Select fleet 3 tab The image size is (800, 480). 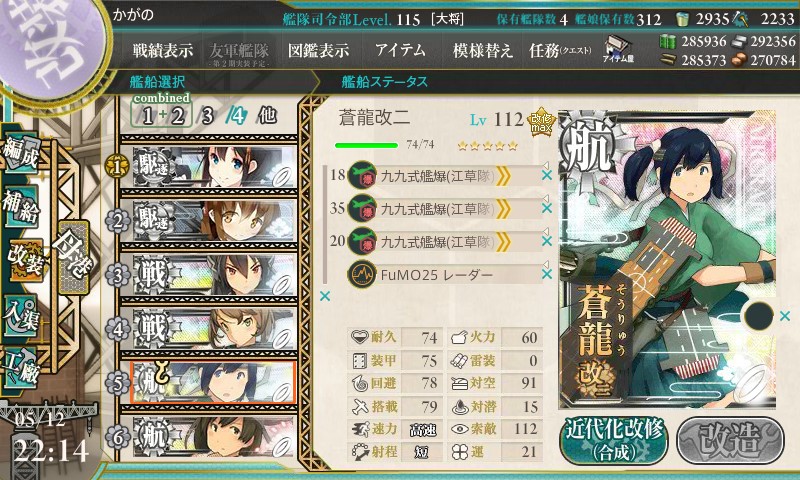(x=207, y=116)
